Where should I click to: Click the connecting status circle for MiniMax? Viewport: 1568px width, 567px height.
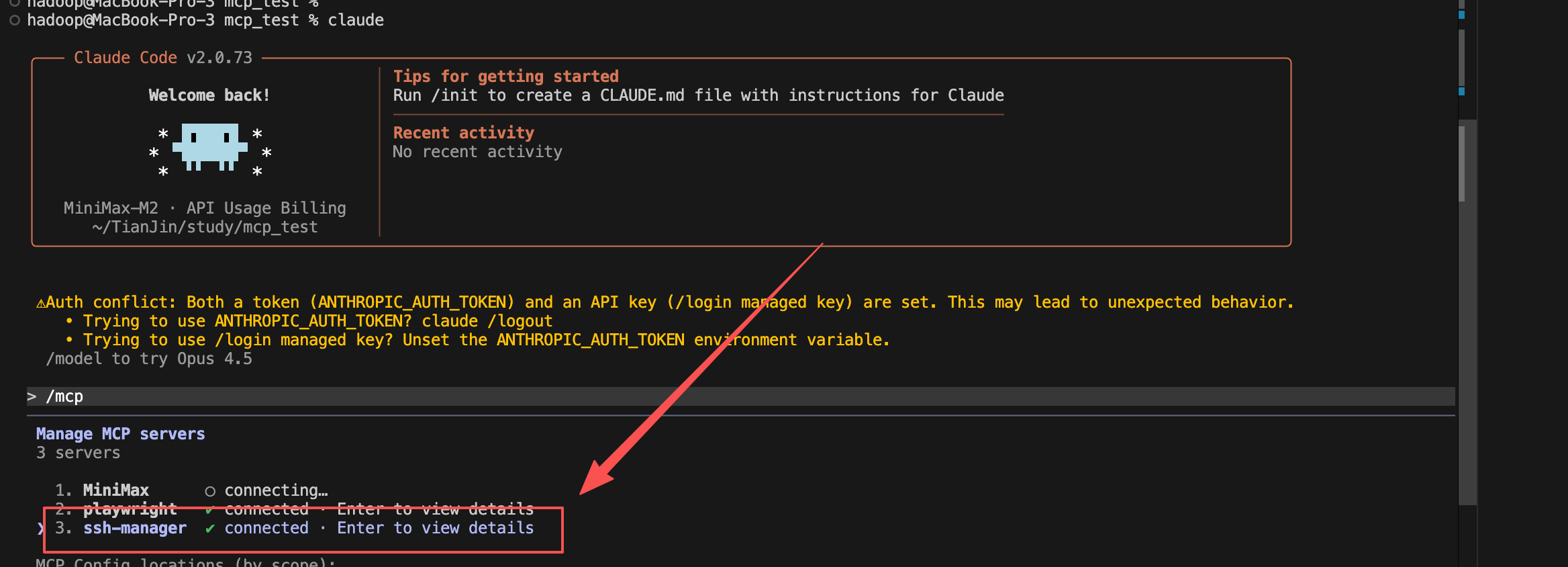(210, 492)
